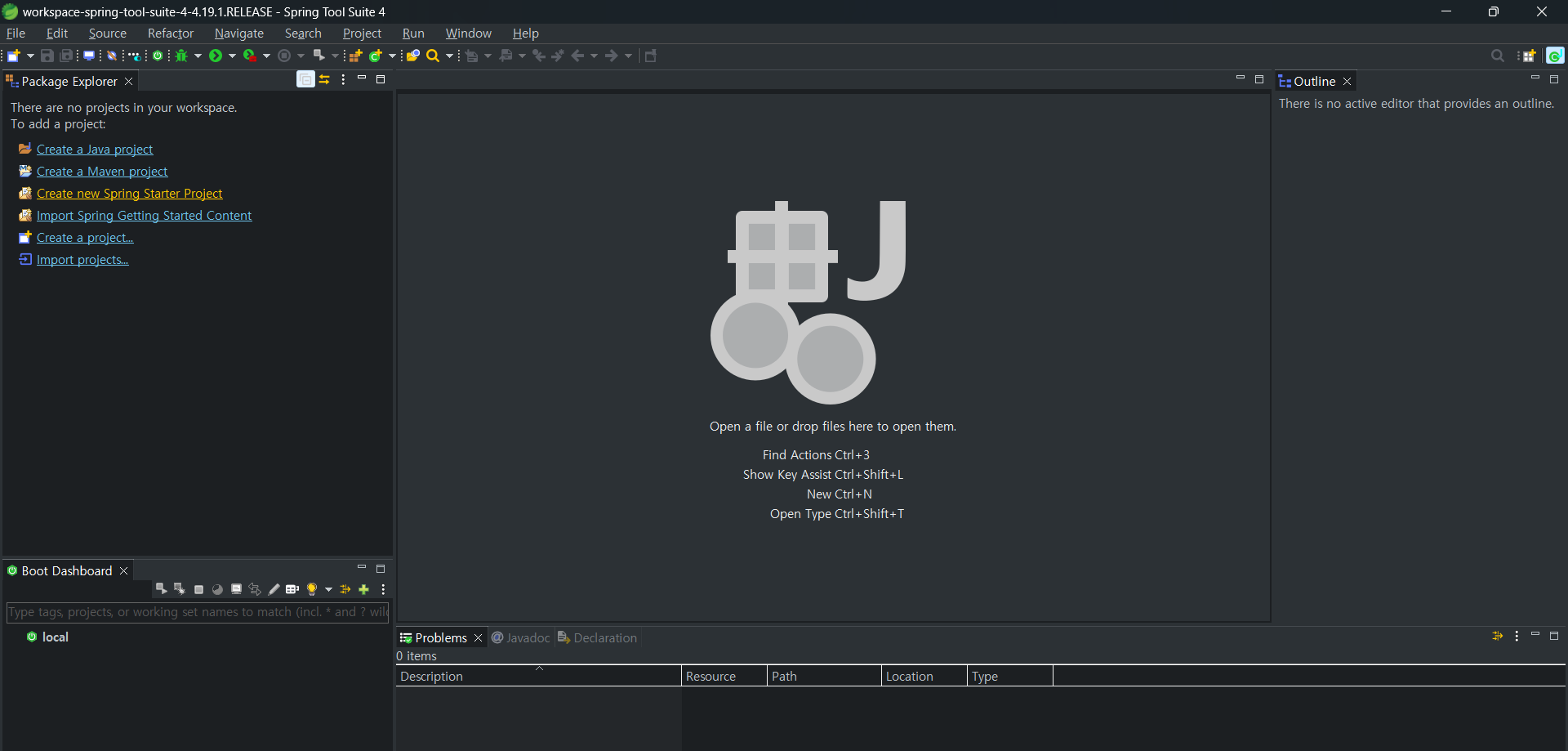
Task: Click the Create a Maven project link
Action: tap(102, 171)
